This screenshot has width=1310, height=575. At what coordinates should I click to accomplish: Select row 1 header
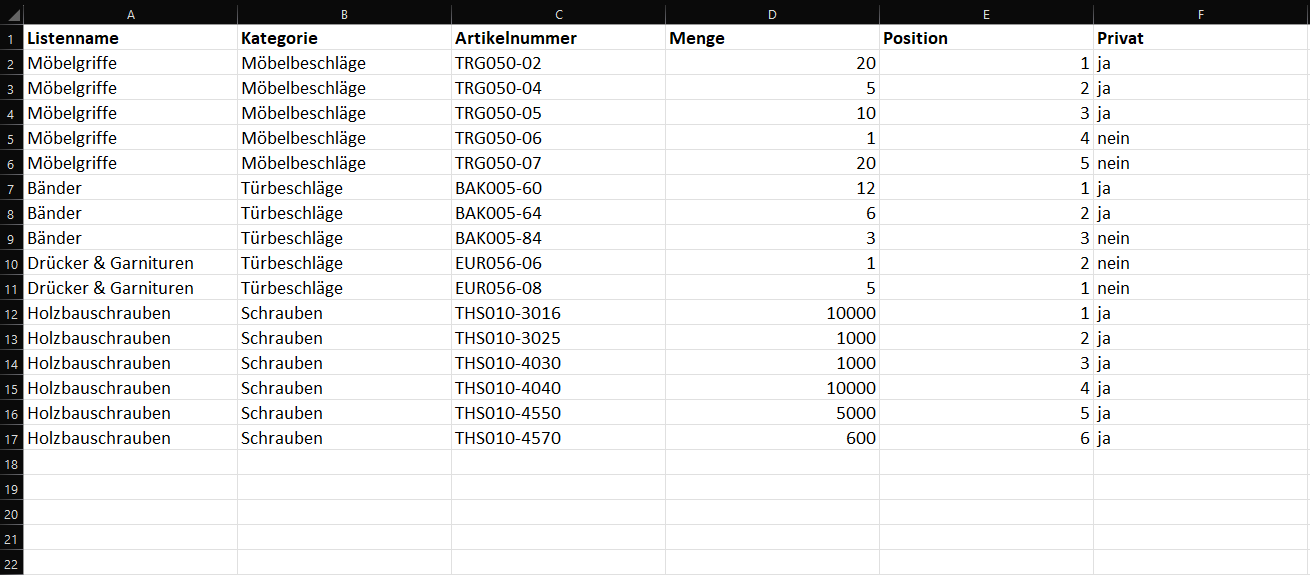tap(11, 38)
